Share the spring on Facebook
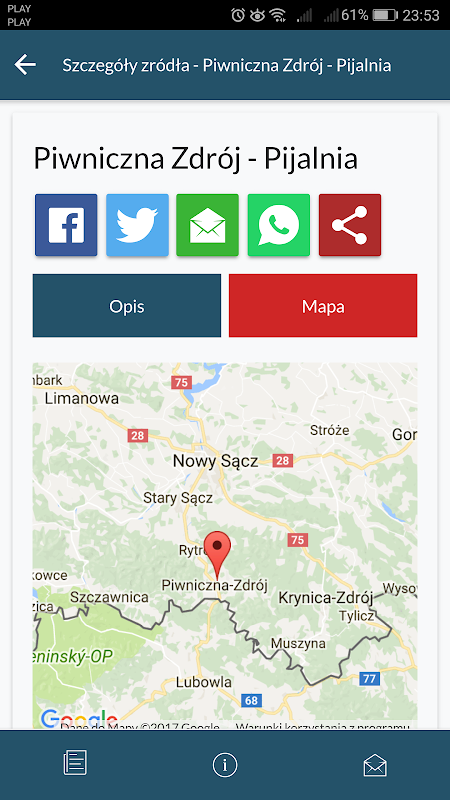The image size is (450, 800). point(66,225)
